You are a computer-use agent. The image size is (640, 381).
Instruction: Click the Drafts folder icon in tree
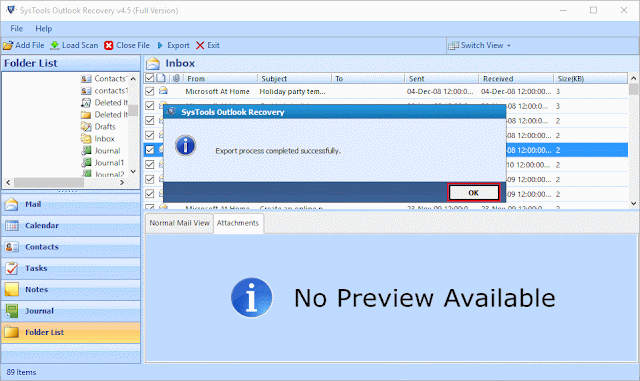pos(86,127)
